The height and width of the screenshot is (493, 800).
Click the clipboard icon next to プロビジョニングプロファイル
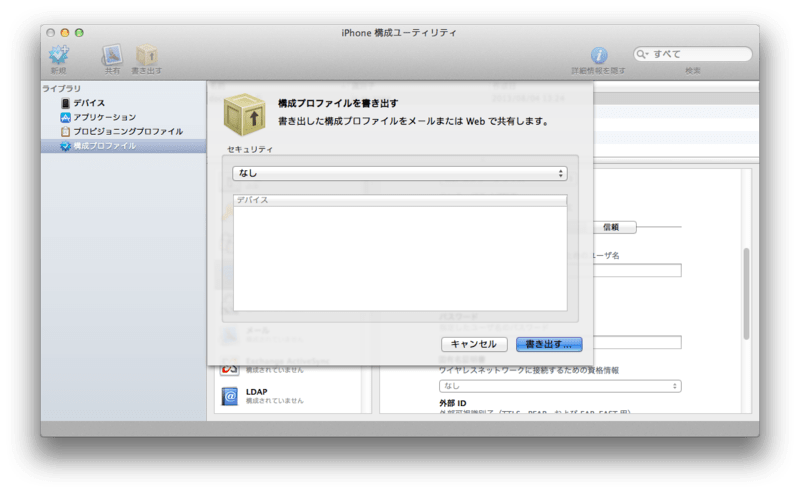pyautogui.click(x=65, y=132)
